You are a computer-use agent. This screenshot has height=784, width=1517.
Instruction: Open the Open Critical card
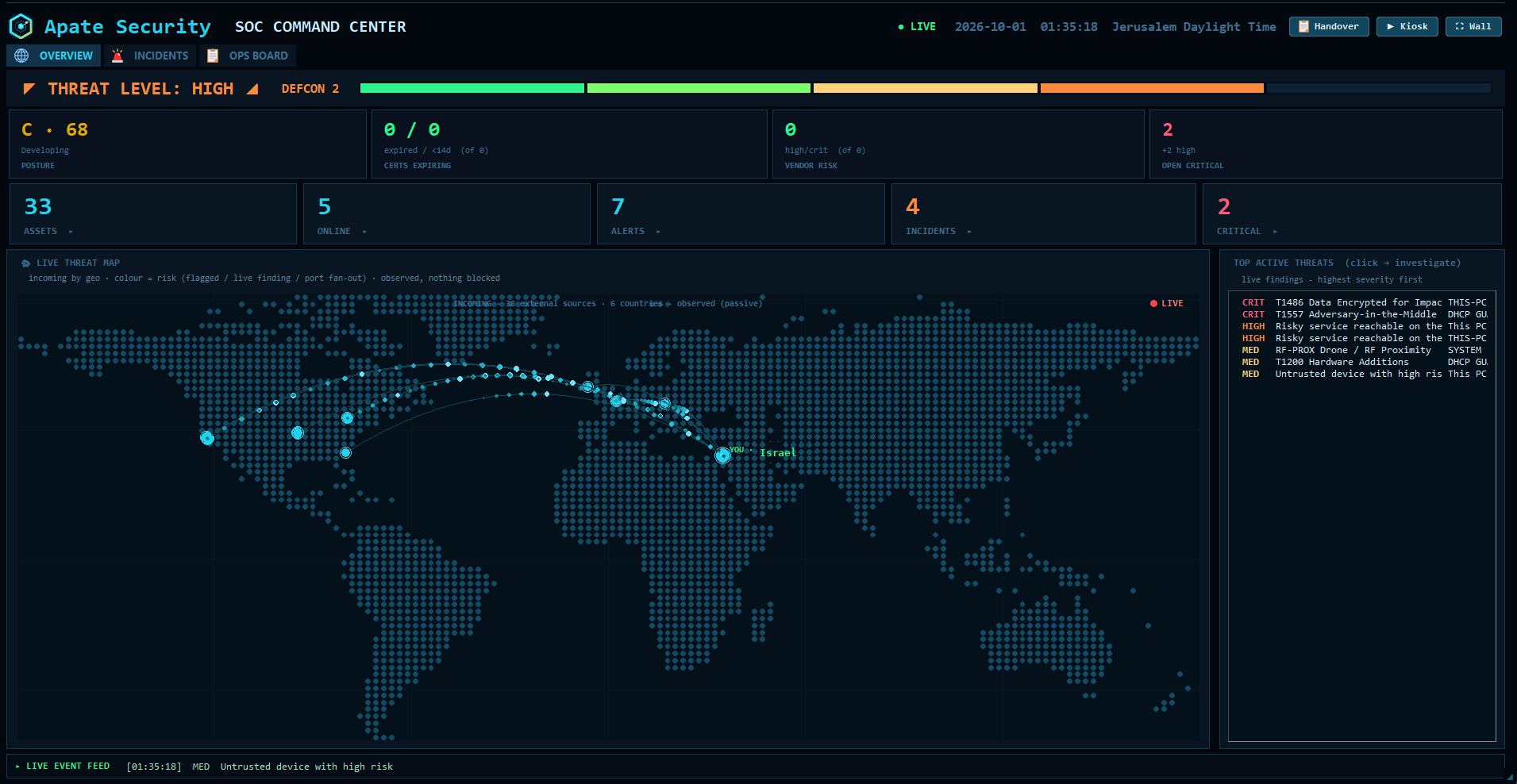coord(1326,144)
